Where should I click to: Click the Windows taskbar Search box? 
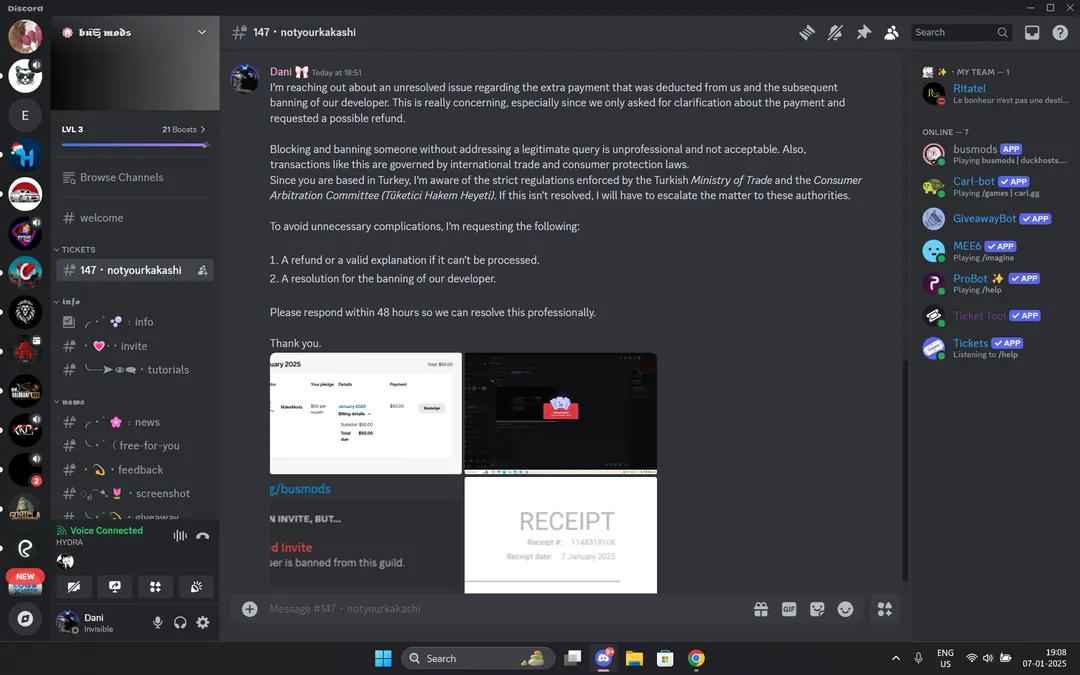[x=477, y=658]
